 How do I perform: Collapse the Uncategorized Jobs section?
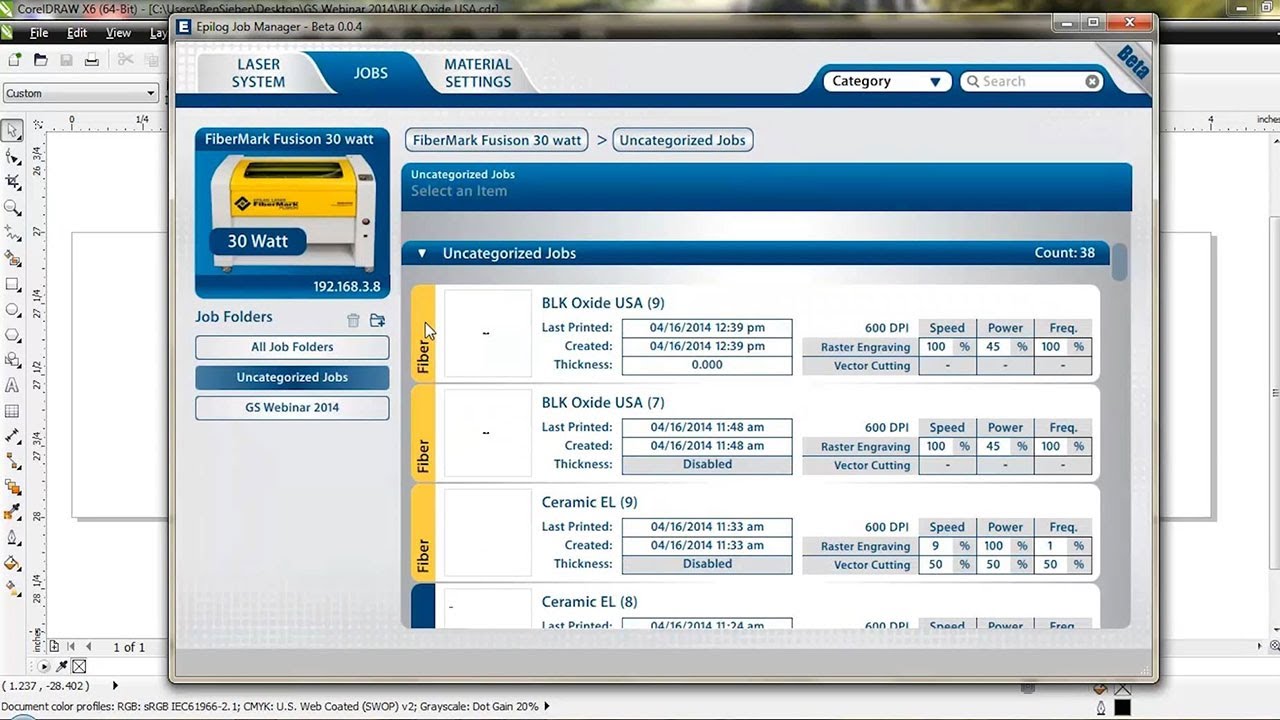(422, 254)
